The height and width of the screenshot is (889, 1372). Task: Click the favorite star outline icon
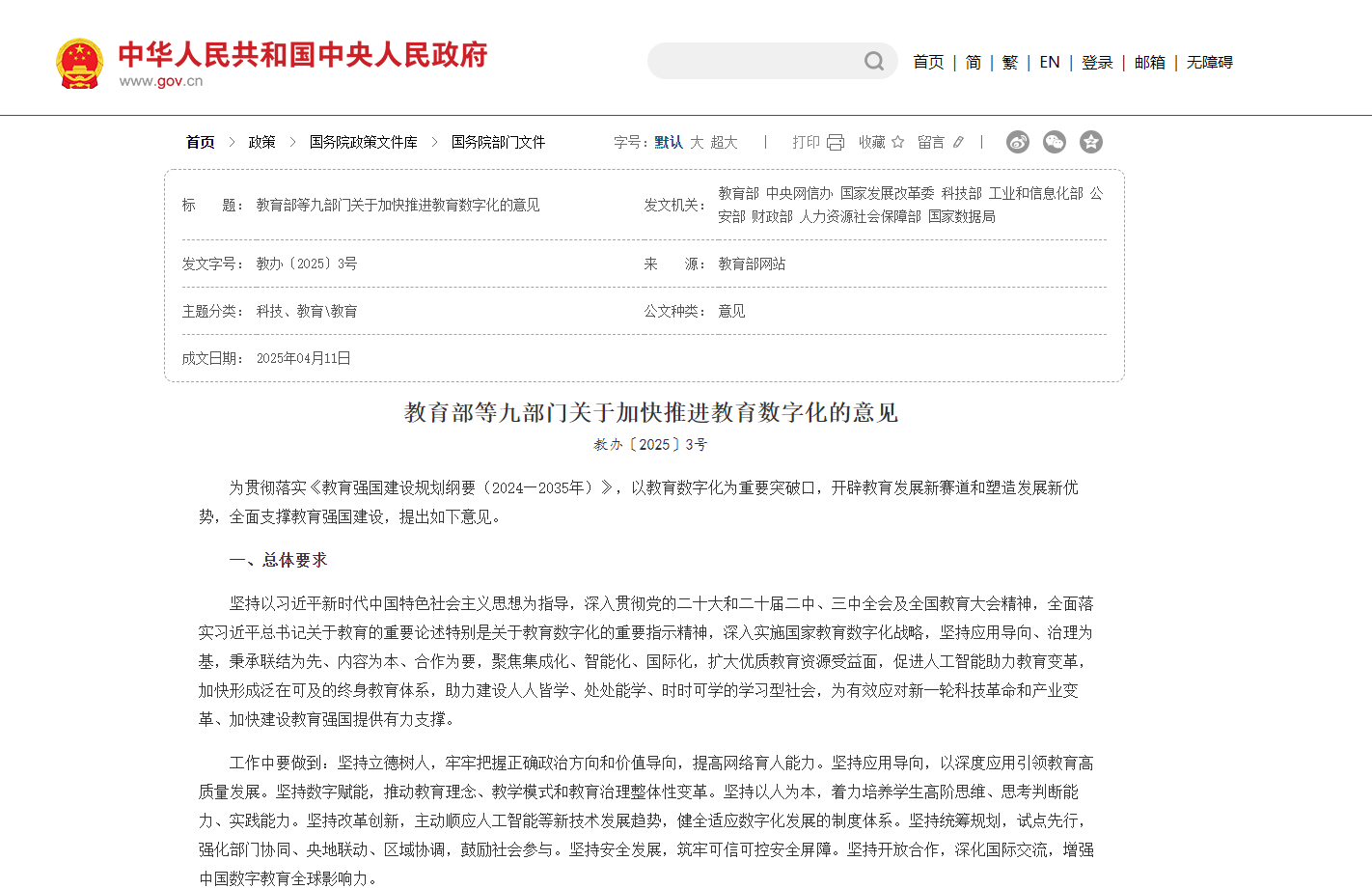tap(898, 142)
